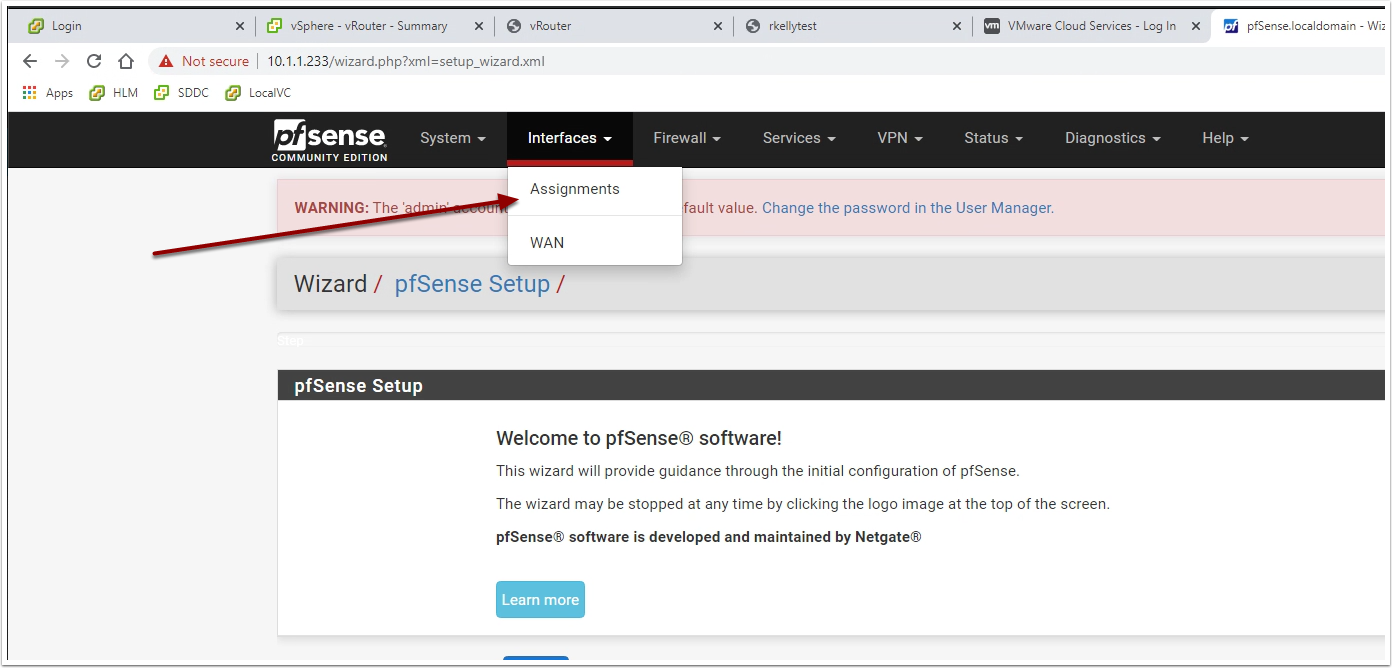Click the pfSense Community Edition logo

(330, 140)
